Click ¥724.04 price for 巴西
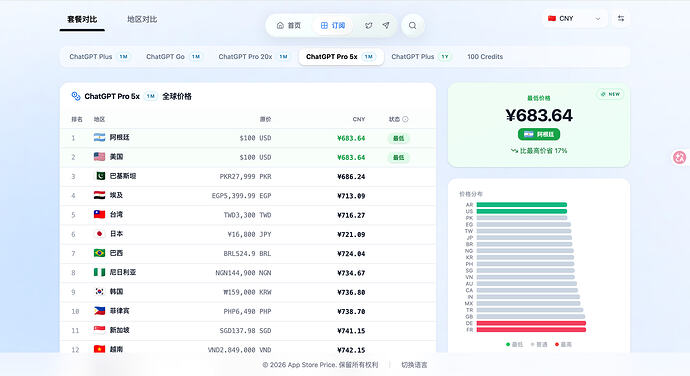Screen dimensions: 690x376 351,254
